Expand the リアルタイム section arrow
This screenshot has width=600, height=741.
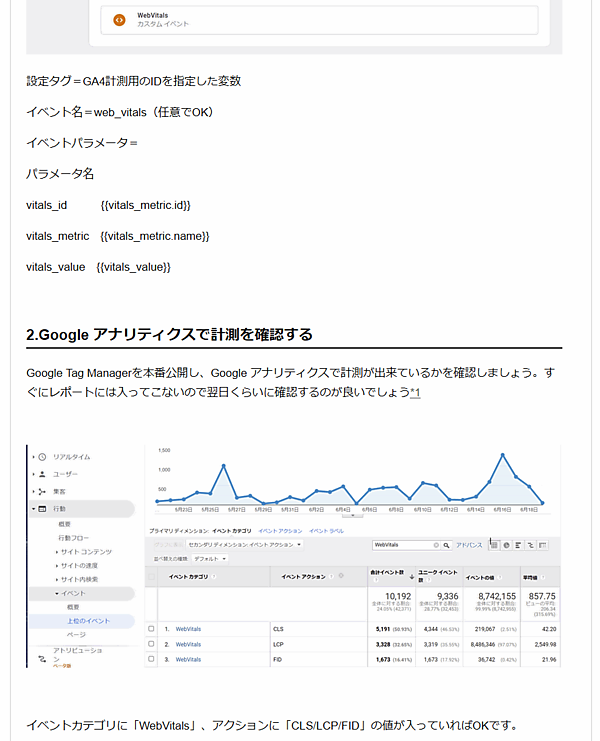[x=34, y=457]
